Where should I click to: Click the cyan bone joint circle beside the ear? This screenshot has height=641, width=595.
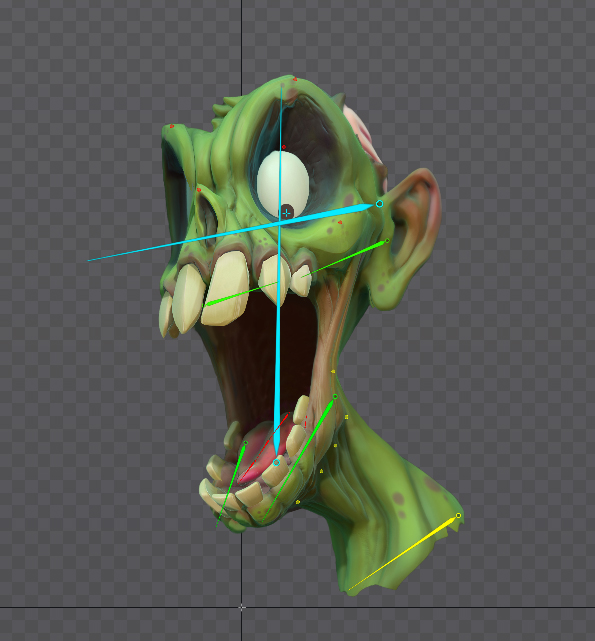(379, 204)
